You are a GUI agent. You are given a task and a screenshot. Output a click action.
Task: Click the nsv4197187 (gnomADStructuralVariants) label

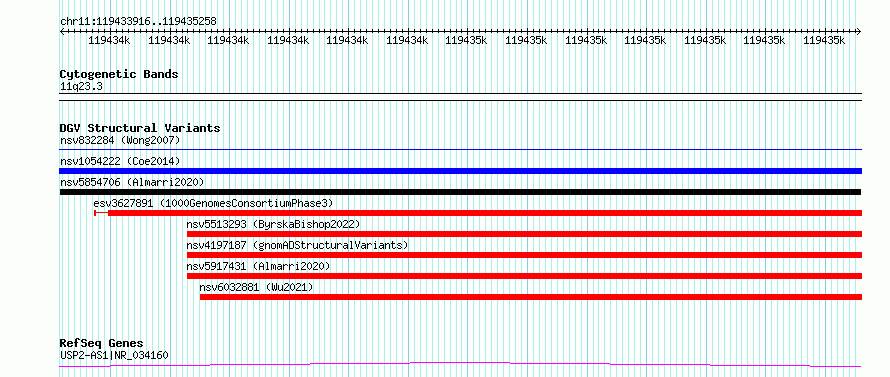[297, 245]
